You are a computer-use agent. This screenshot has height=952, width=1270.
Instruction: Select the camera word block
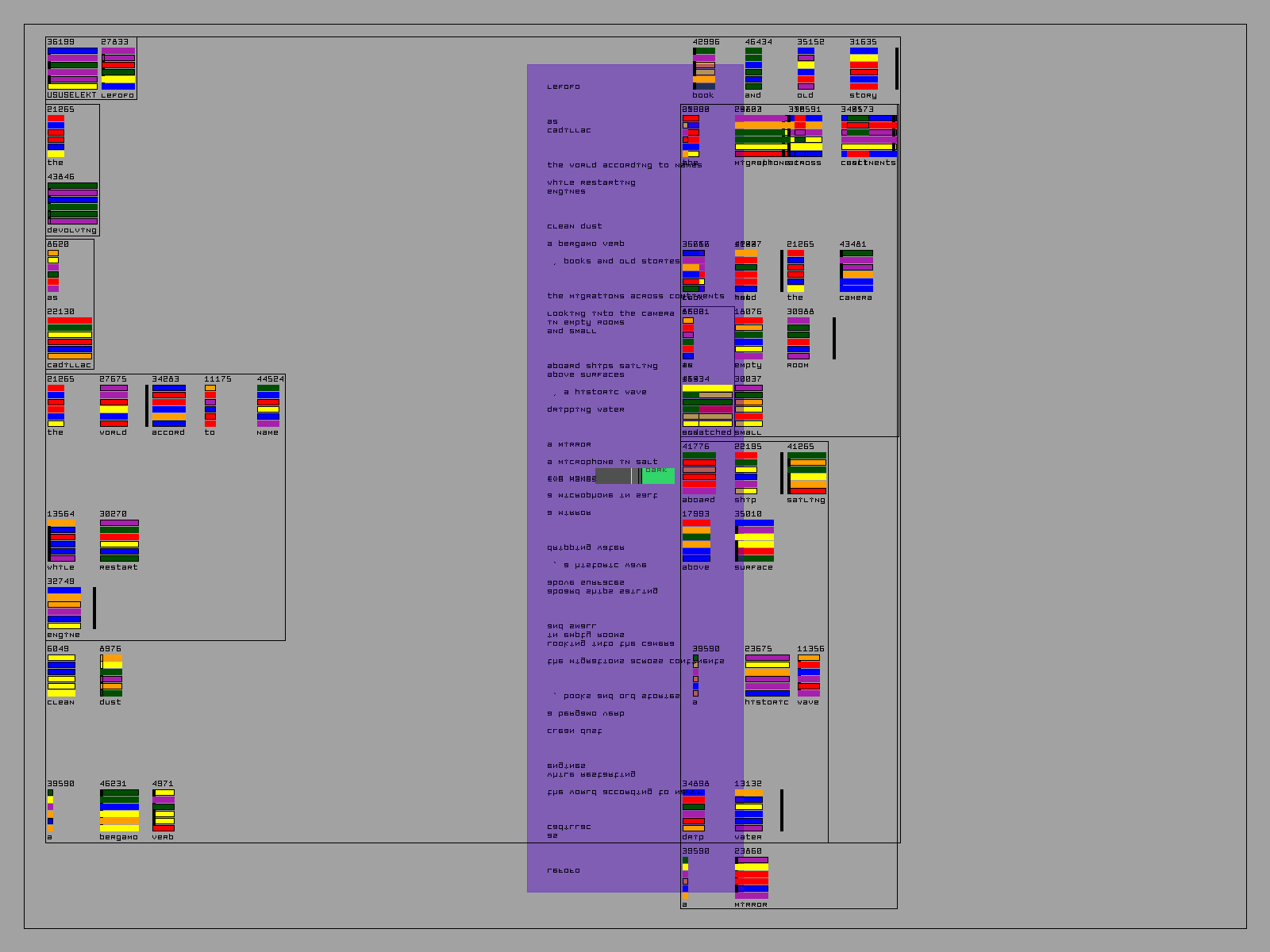(856, 271)
